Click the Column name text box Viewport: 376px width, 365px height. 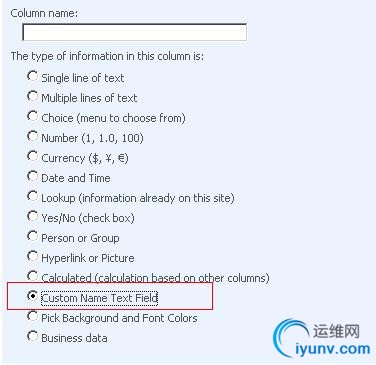(134, 32)
